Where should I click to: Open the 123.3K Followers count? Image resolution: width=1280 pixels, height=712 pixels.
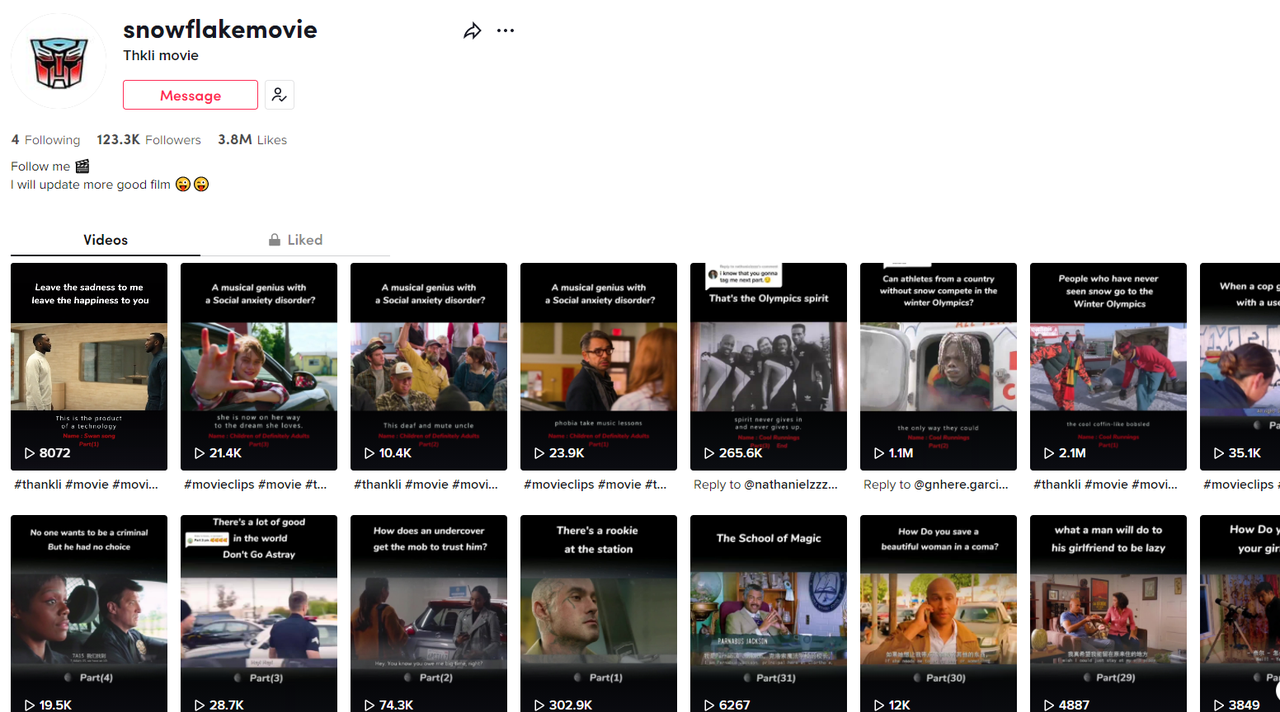pos(149,140)
